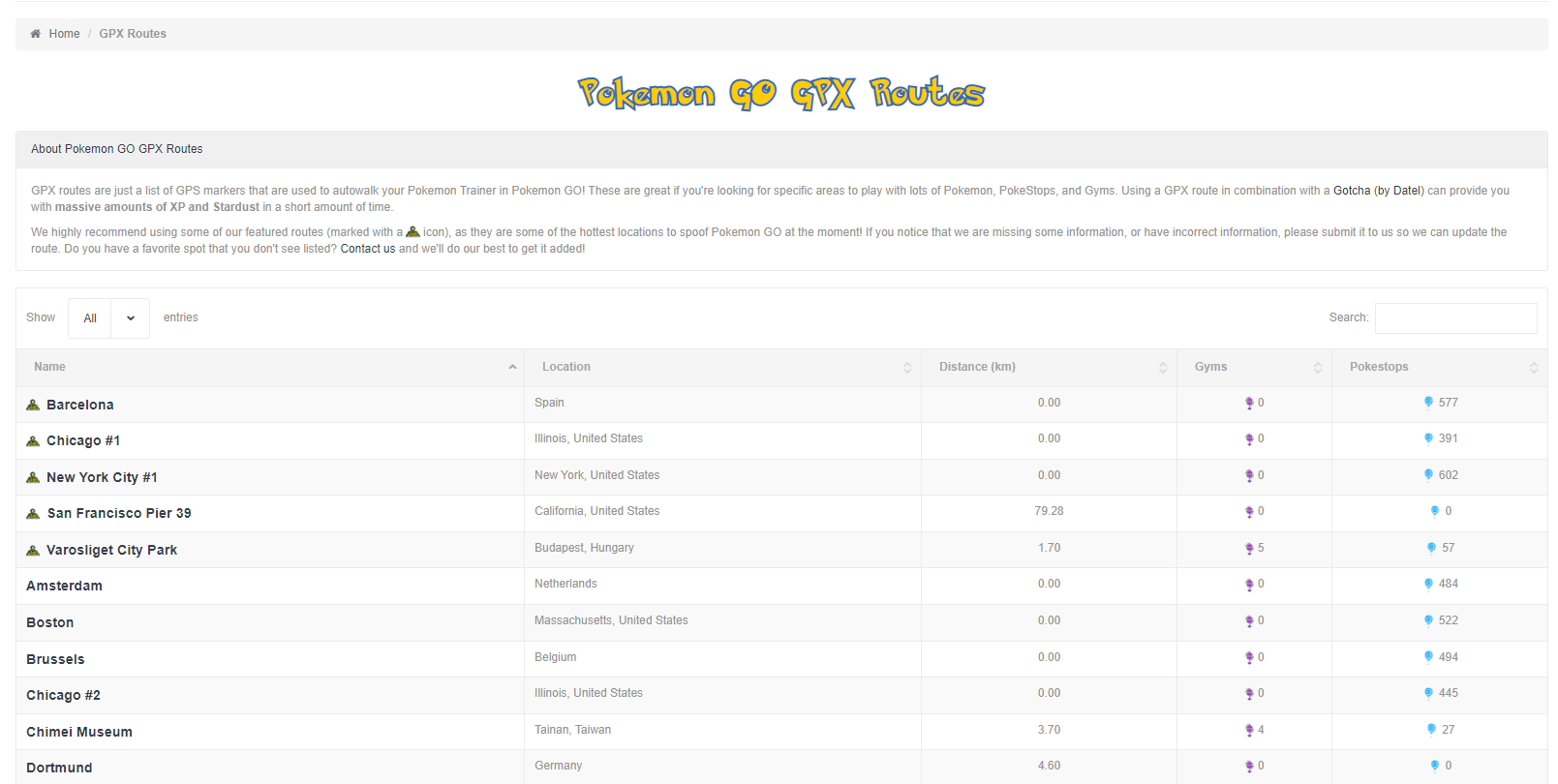Sort the table by Location column
The image size is (1558, 784).
pos(722,368)
